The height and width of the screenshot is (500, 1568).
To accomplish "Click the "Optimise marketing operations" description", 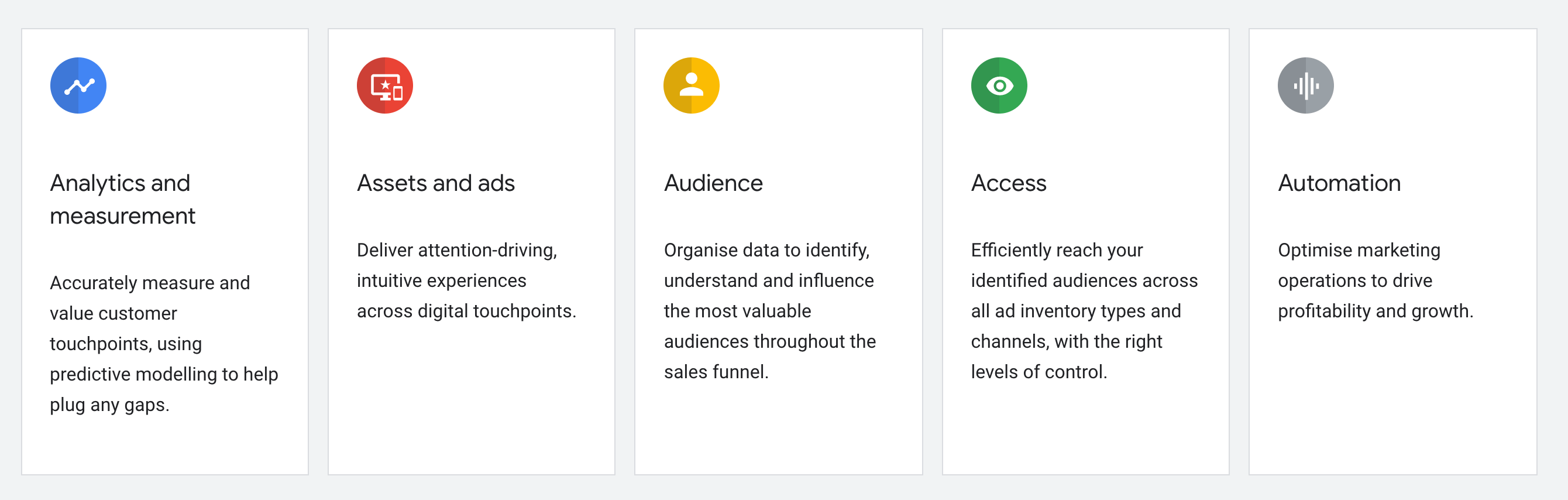I will pos(1375,281).
